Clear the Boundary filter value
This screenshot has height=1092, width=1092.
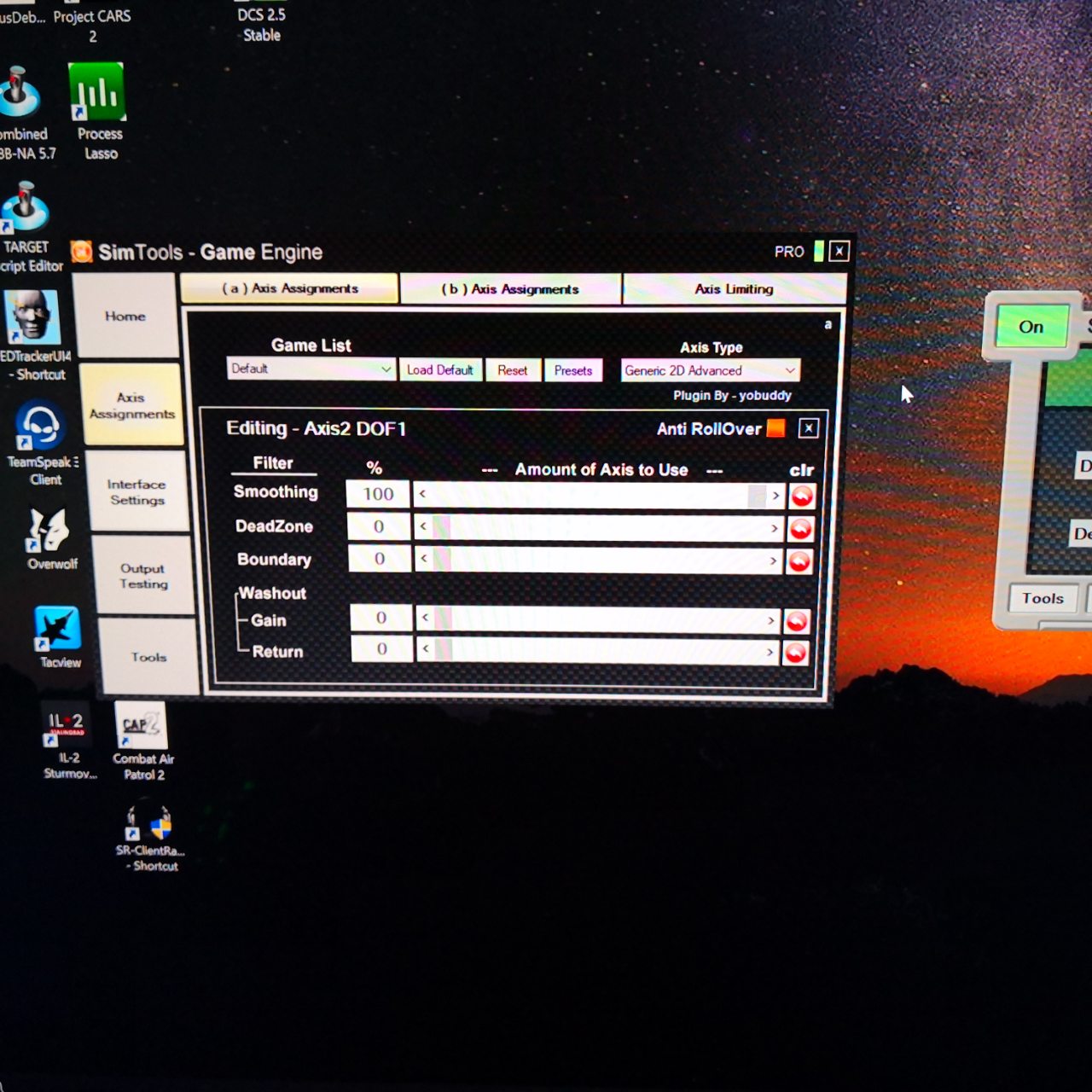[799, 561]
